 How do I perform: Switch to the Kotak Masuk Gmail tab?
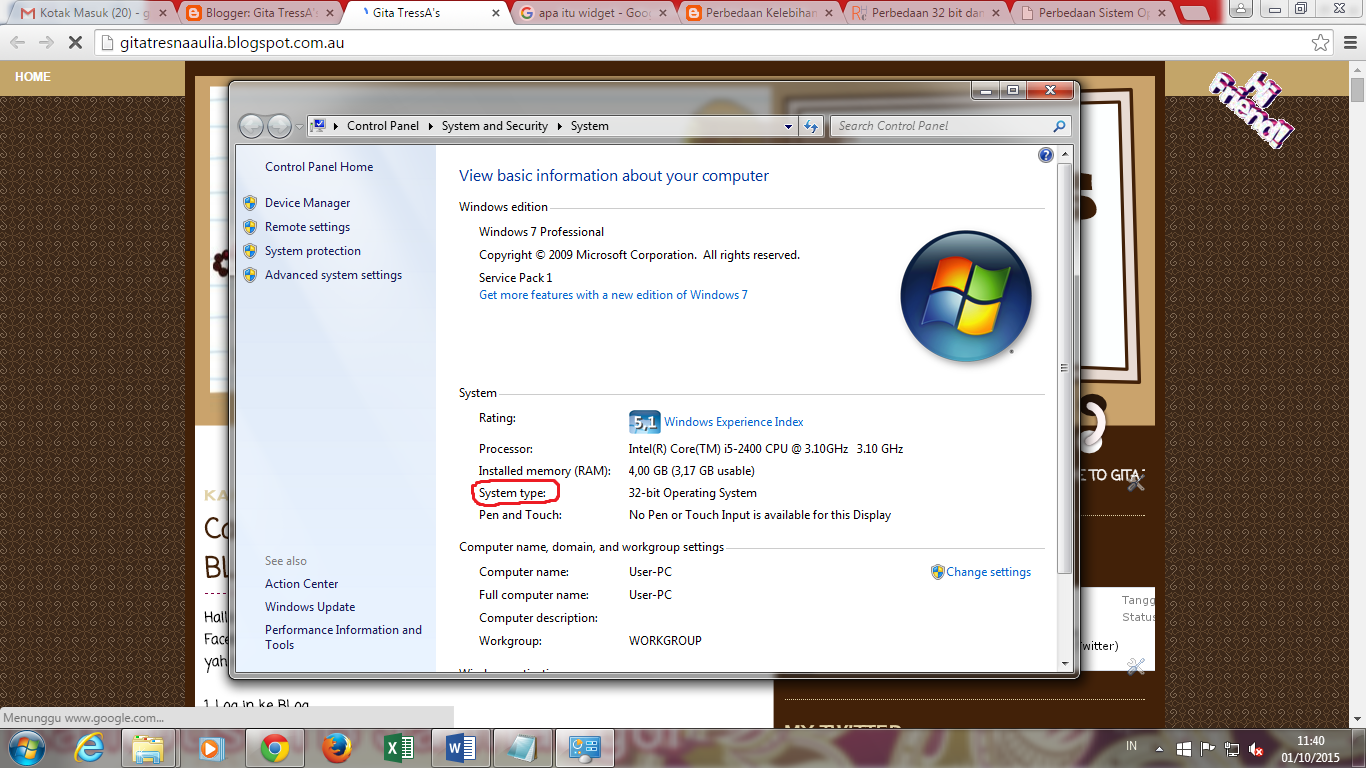(x=94, y=13)
